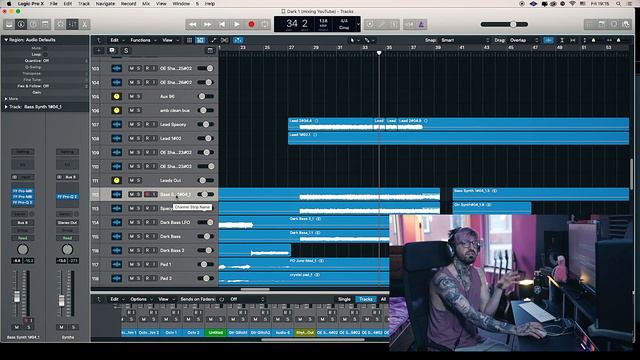Open the Snap Smart dropdown
The image size is (640, 360).
point(465,40)
